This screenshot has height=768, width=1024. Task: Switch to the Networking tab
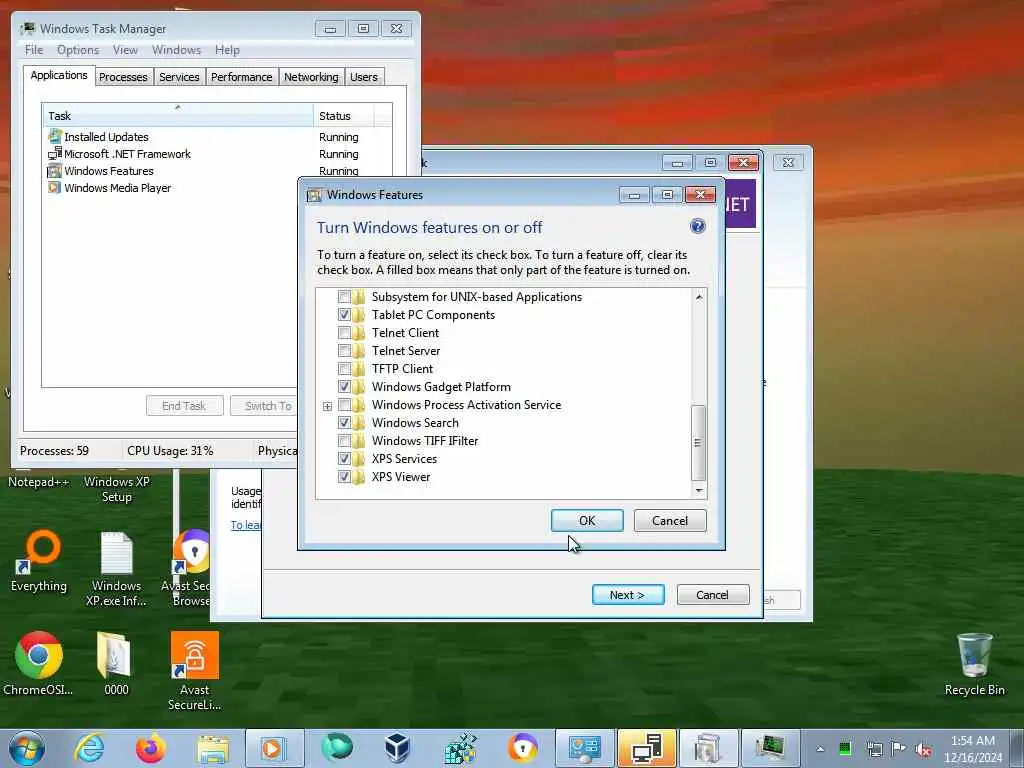[x=311, y=77]
